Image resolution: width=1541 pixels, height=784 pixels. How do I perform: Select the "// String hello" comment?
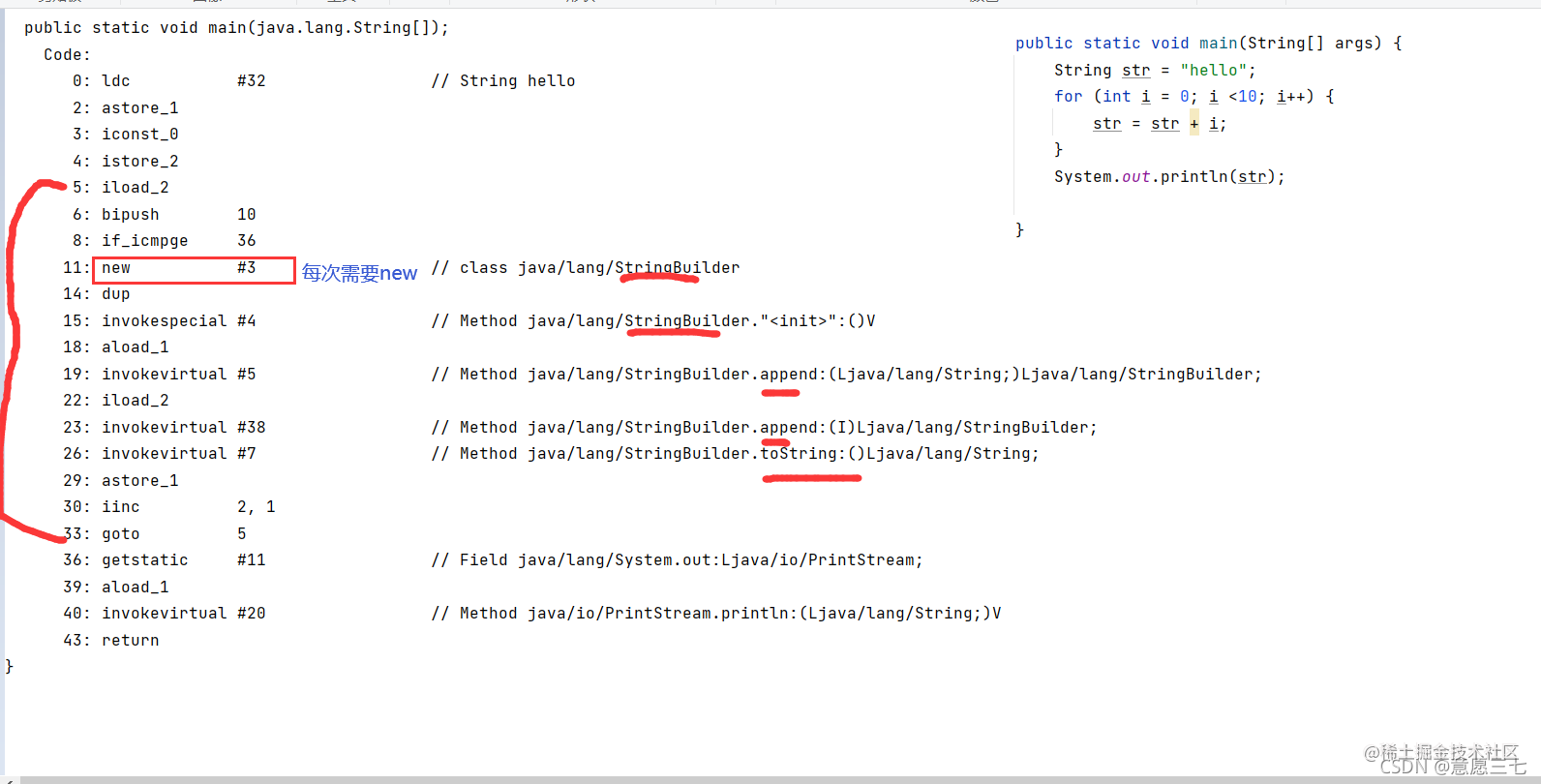[503, 81]
